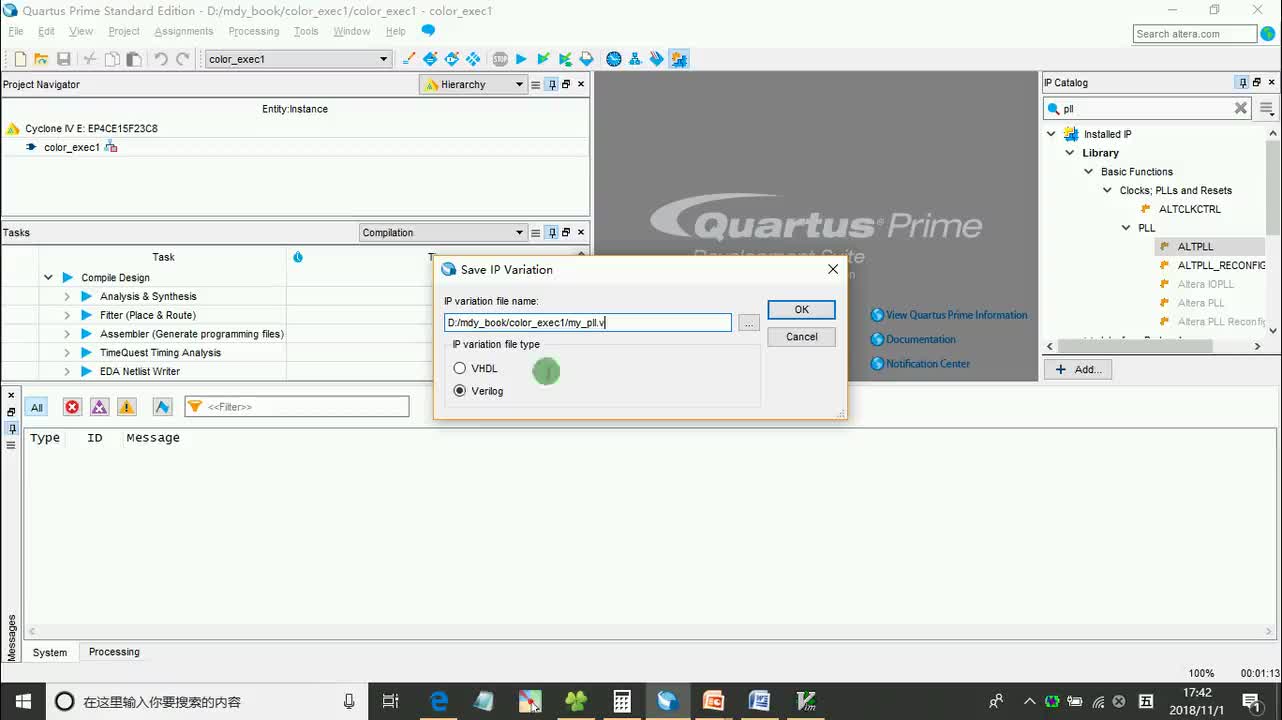The height and width of the screenshot is (720, 1282).
Task: Open the Programmer toolbar icon
Action: (657, 59)
